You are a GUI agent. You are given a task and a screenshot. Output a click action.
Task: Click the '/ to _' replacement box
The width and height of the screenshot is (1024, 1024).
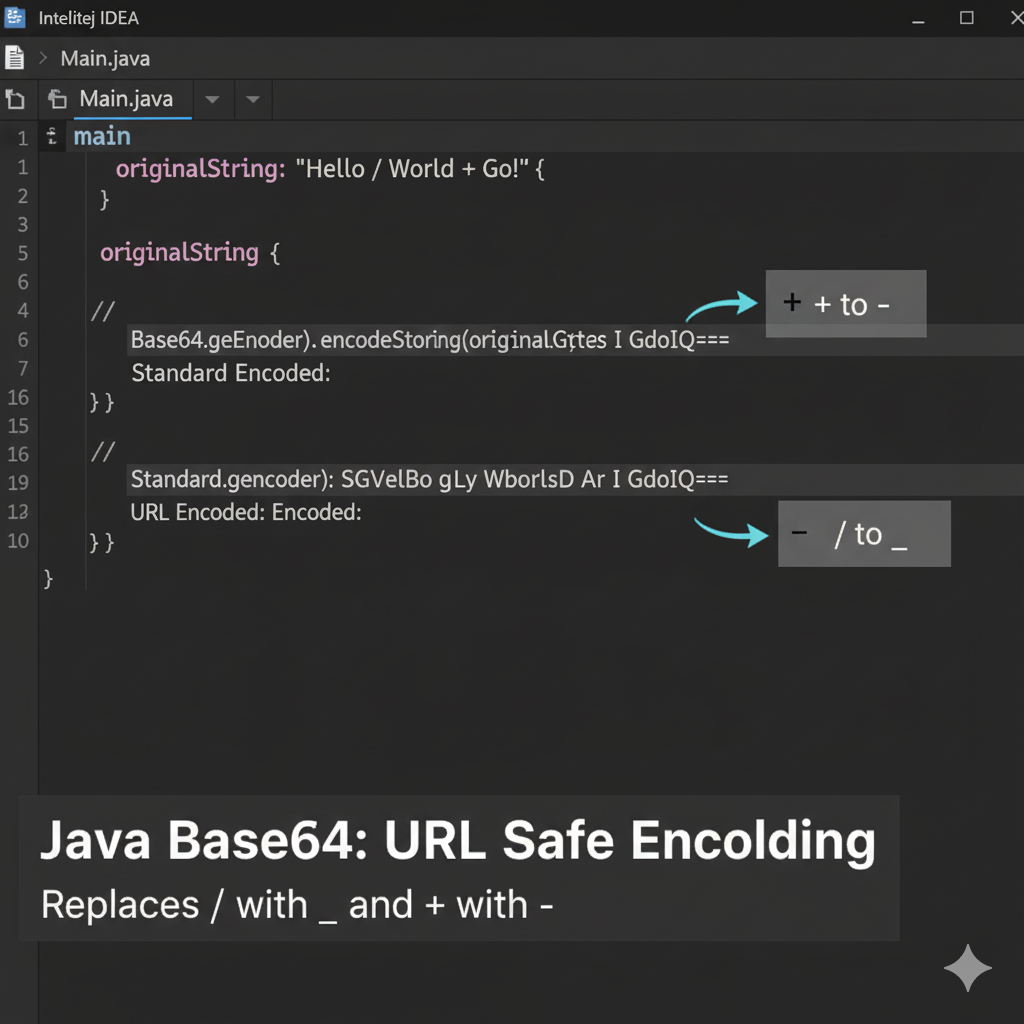[x=863, y=534]
